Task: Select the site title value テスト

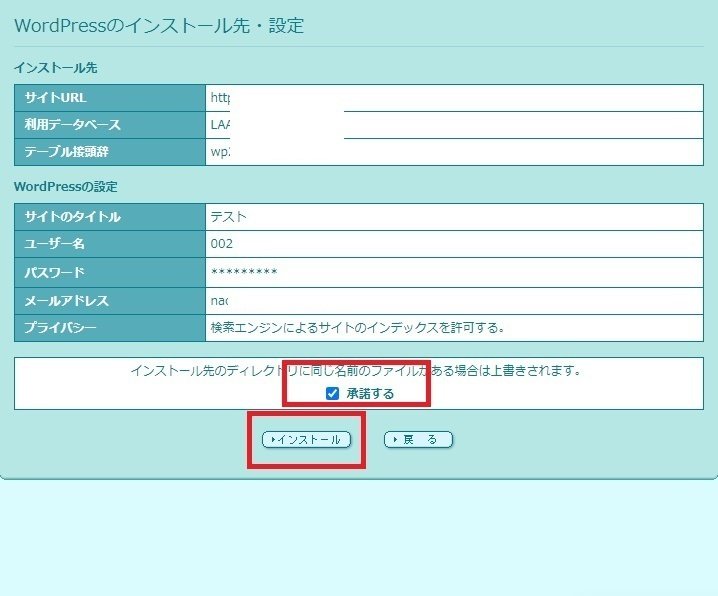Action: click(x=228, y=217)
